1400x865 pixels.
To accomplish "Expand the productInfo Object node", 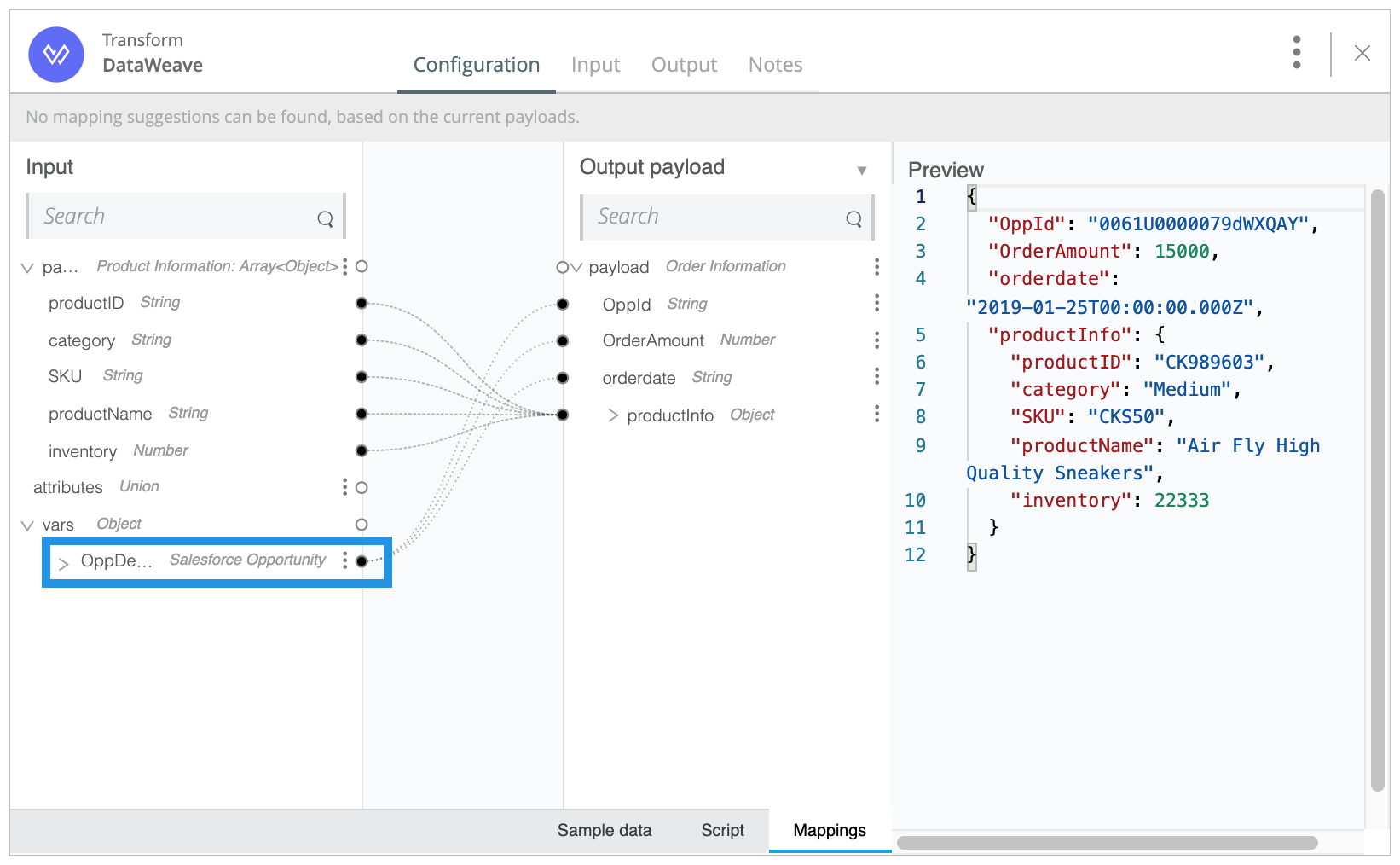I will pos(613,415).
